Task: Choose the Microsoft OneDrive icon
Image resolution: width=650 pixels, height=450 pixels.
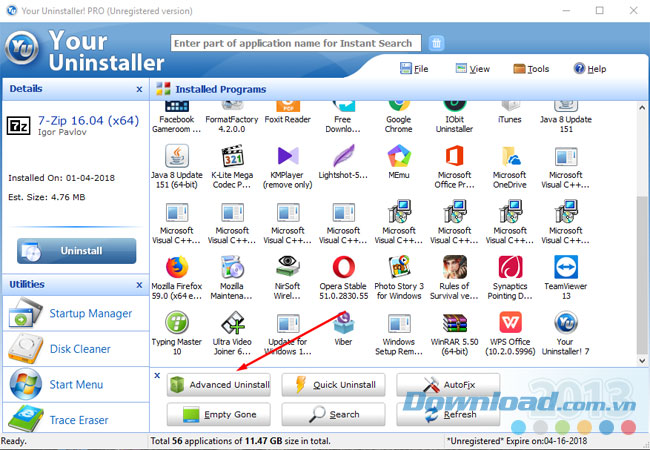Action: 510,156
